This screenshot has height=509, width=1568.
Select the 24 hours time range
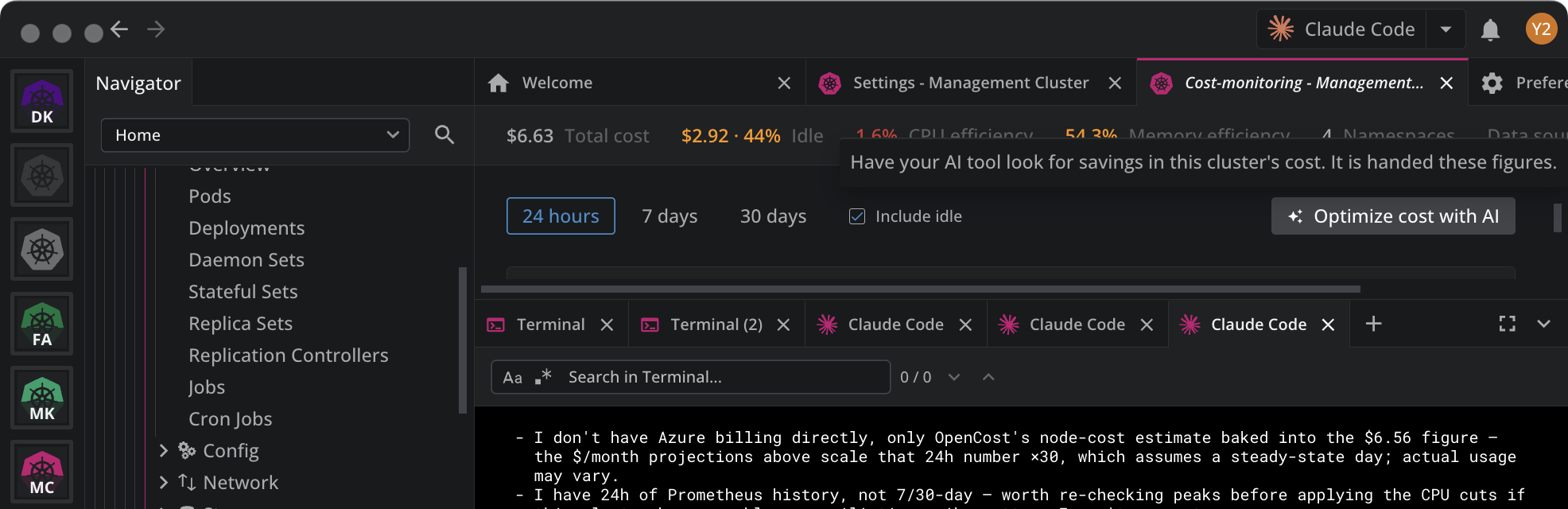pos(561,216)
